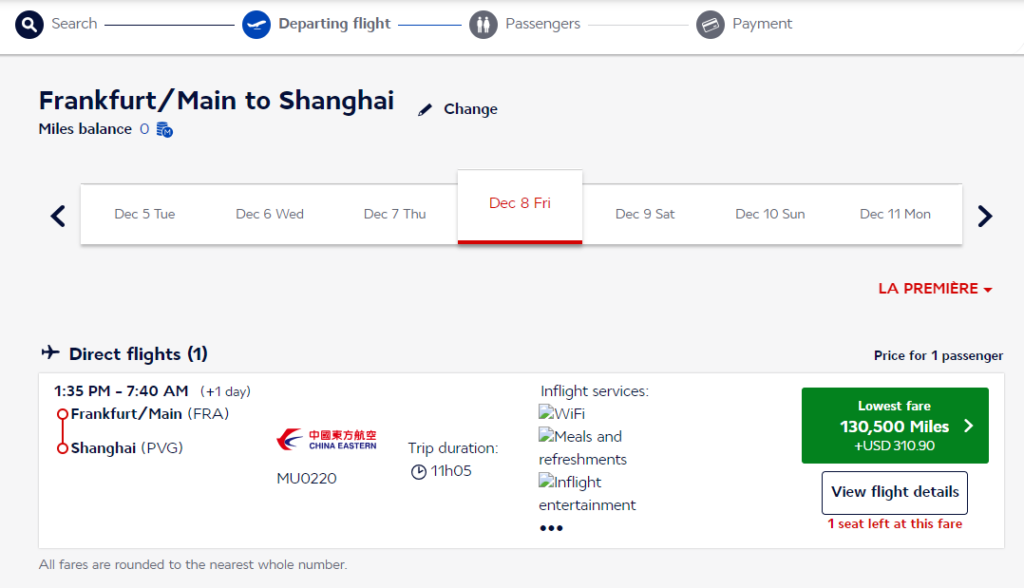Click the Search magnifier icon in the stepper

(28, 24)
